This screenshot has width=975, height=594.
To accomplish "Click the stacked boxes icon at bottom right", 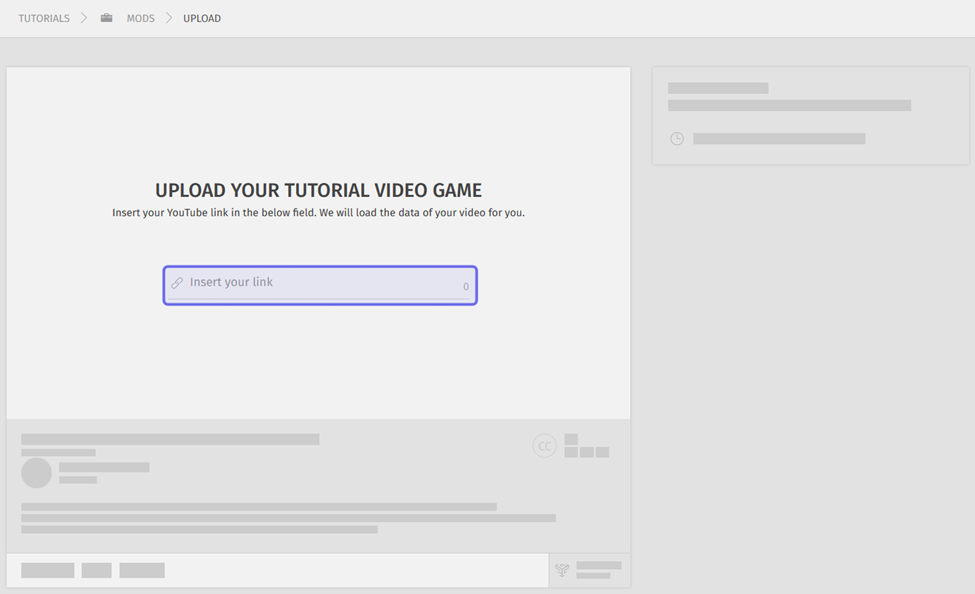I will coord(562,570).
